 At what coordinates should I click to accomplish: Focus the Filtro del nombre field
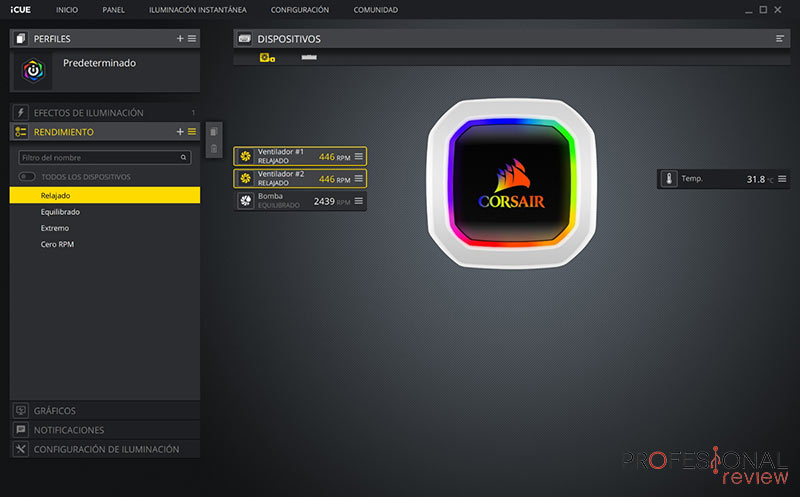pyautogui.click(x=105, y=158)
